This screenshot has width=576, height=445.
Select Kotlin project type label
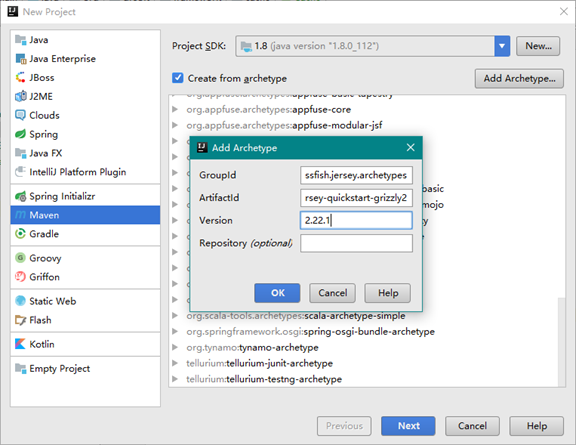pos(42,344)
